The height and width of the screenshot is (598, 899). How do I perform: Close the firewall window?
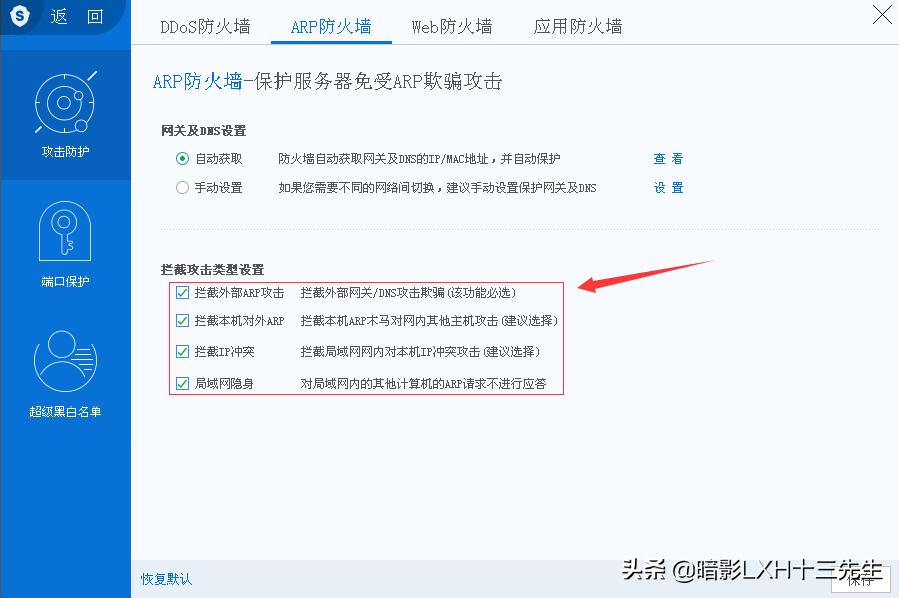pyautogui.click(x=881, y=15)
